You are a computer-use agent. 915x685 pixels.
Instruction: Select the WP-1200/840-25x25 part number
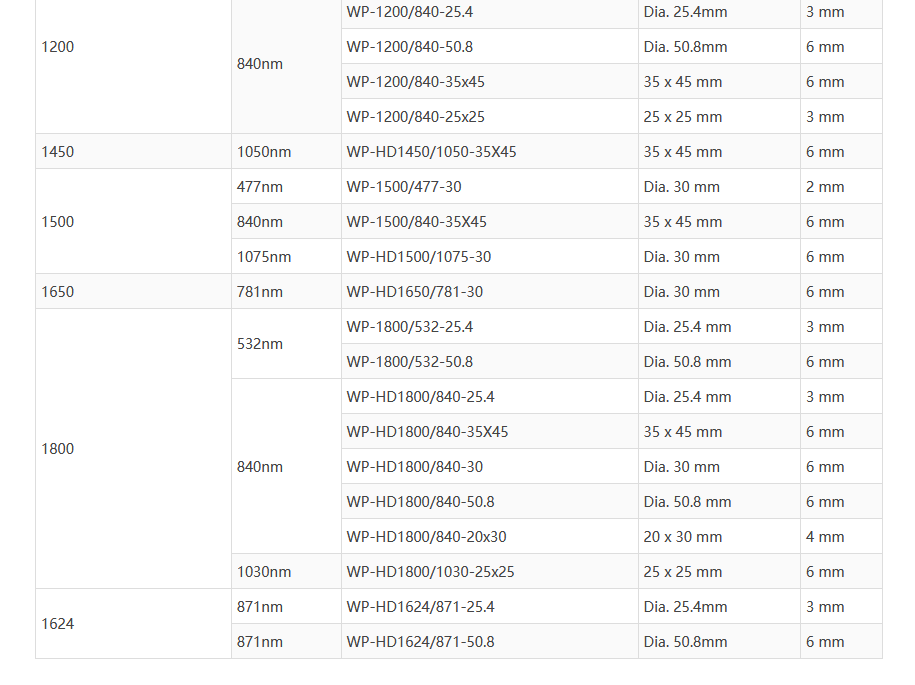[416, 117]
